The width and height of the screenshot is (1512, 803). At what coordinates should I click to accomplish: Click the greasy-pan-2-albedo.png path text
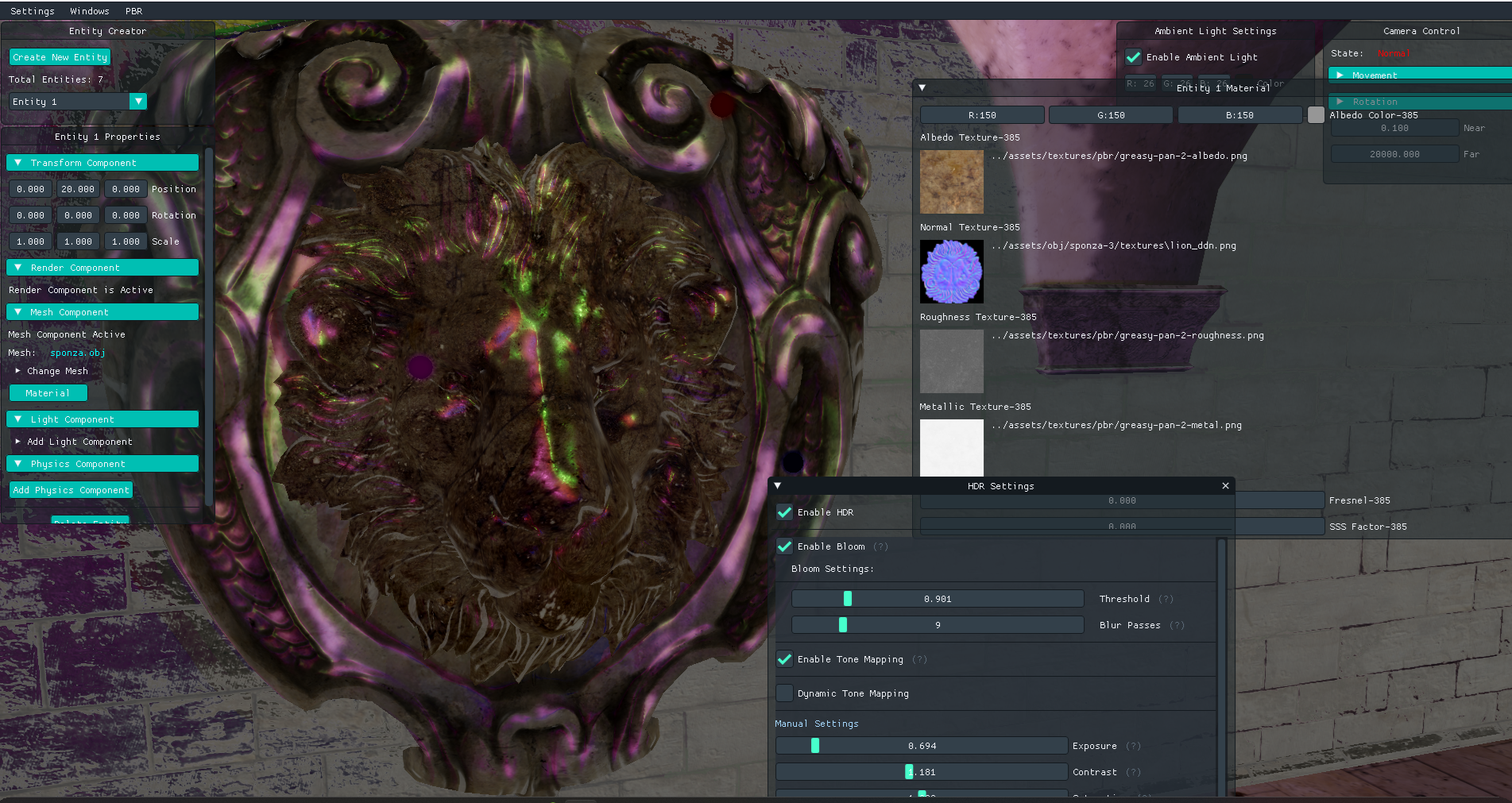coord(1119,156)
